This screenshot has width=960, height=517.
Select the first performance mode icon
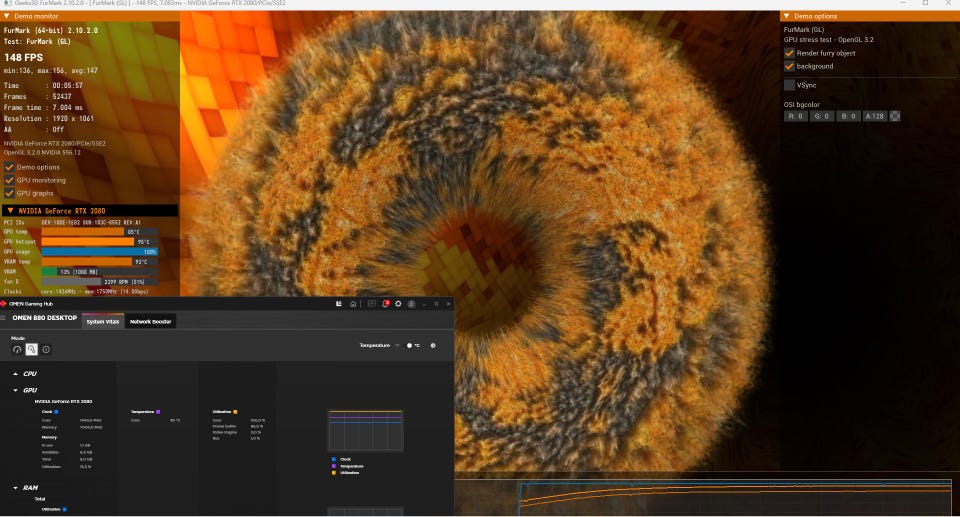[x=17, y=349]
